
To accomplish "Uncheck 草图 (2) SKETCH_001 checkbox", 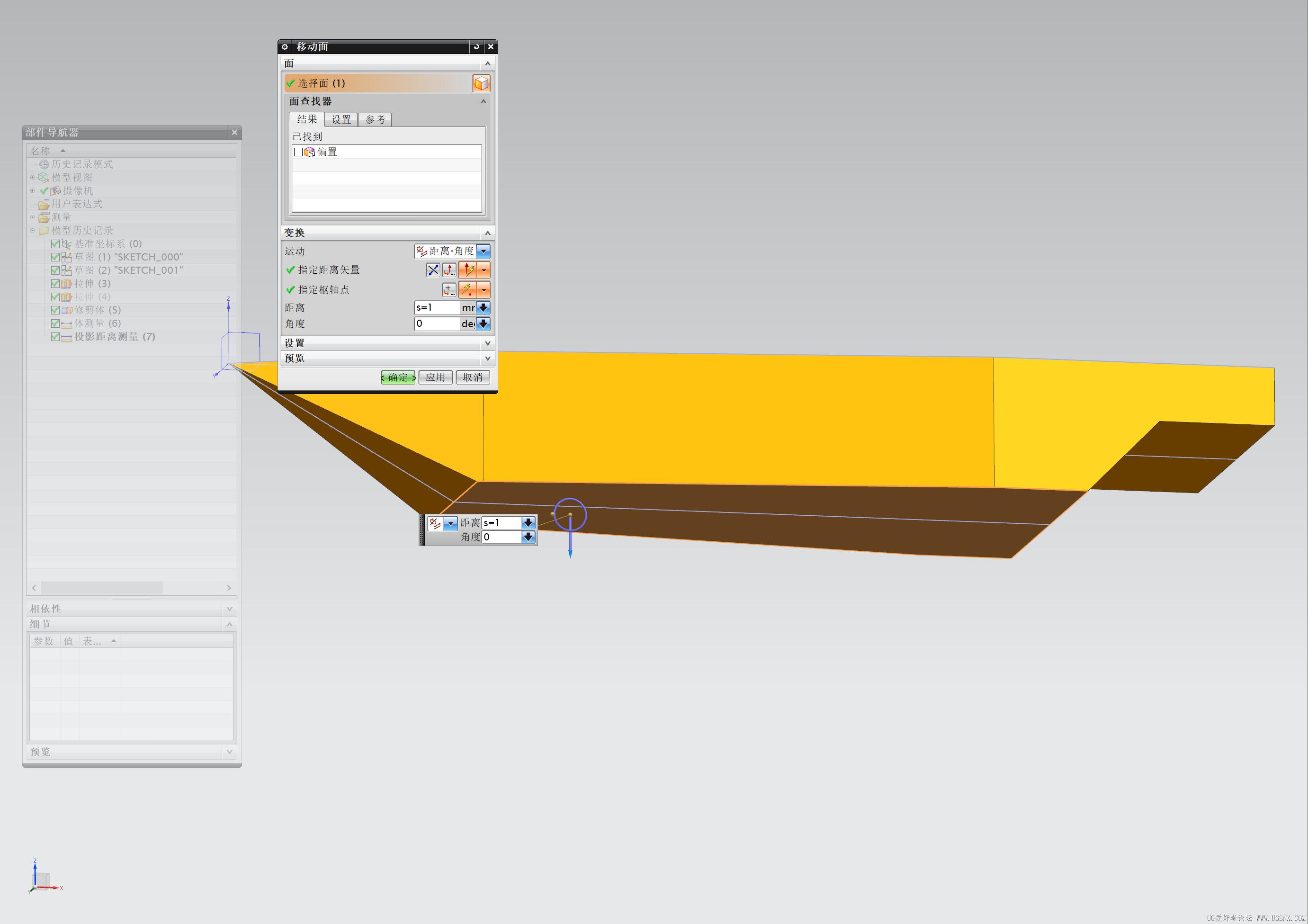I will pos(55,270).
